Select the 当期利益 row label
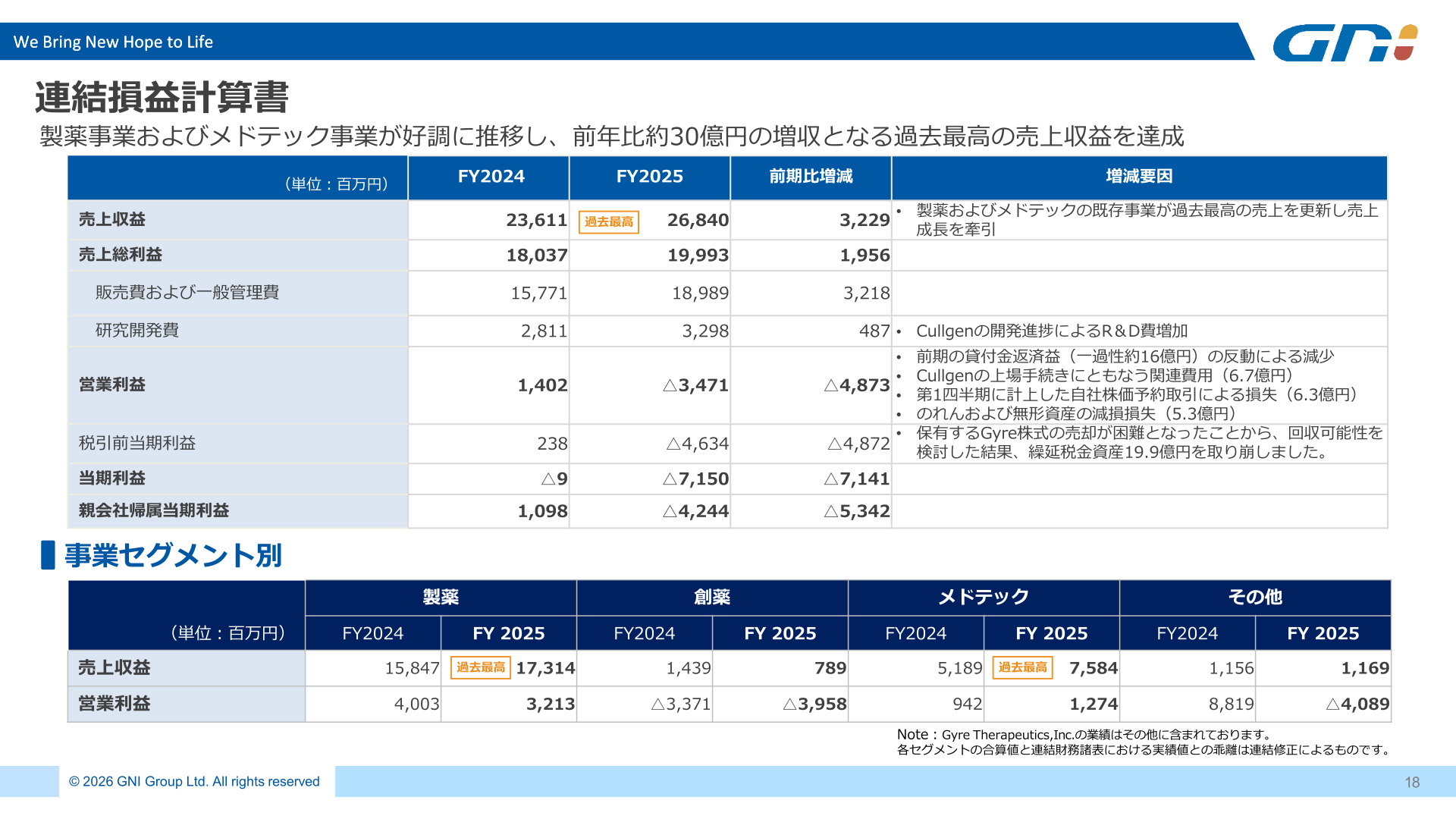 [x=112, y=478]
